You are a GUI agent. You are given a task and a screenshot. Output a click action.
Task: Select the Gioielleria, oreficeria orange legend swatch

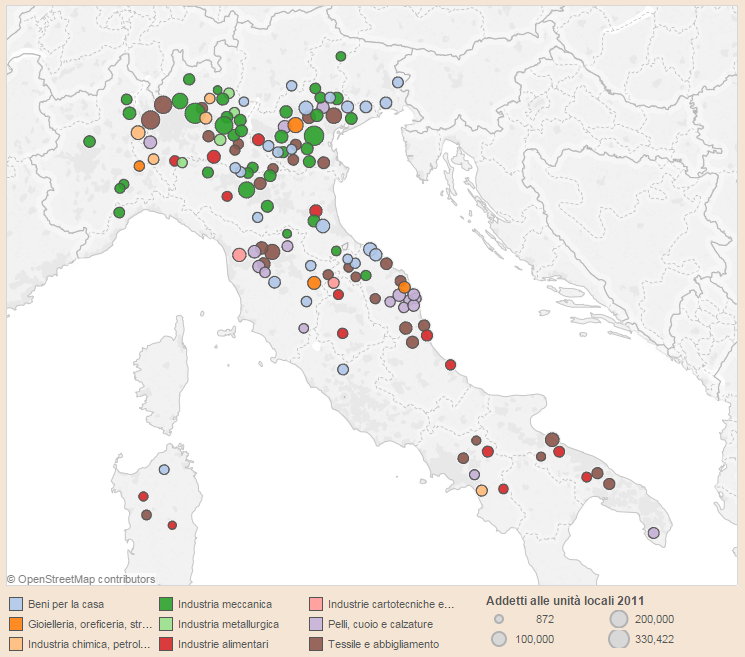coord(16,624)
